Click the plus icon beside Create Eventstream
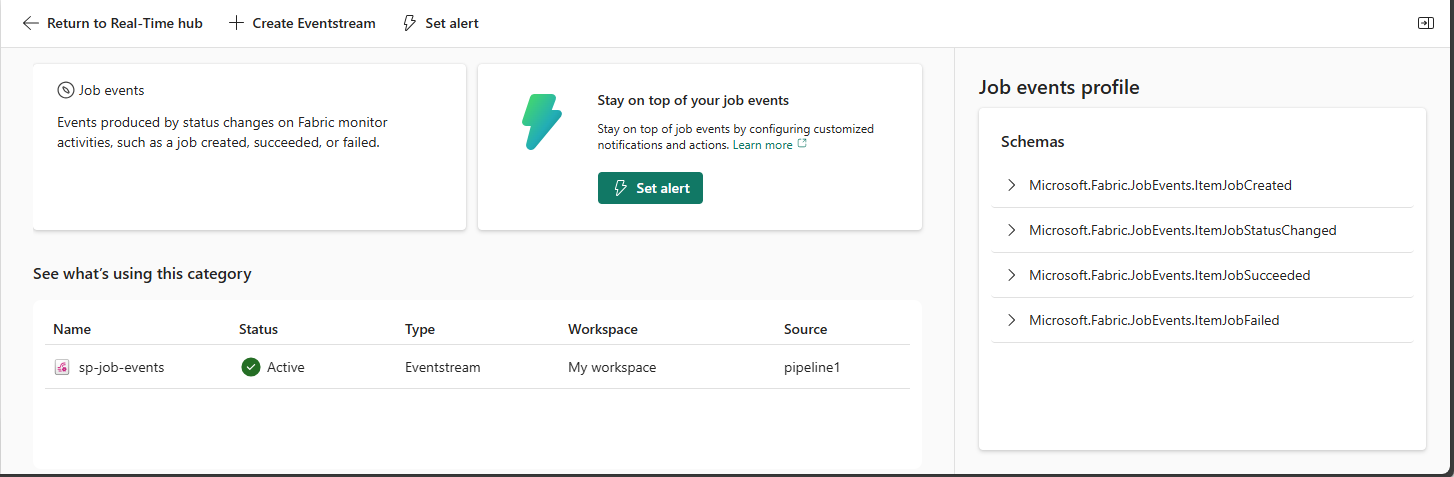The height and width of the screenshot is (477, 1454). [236, 23]
